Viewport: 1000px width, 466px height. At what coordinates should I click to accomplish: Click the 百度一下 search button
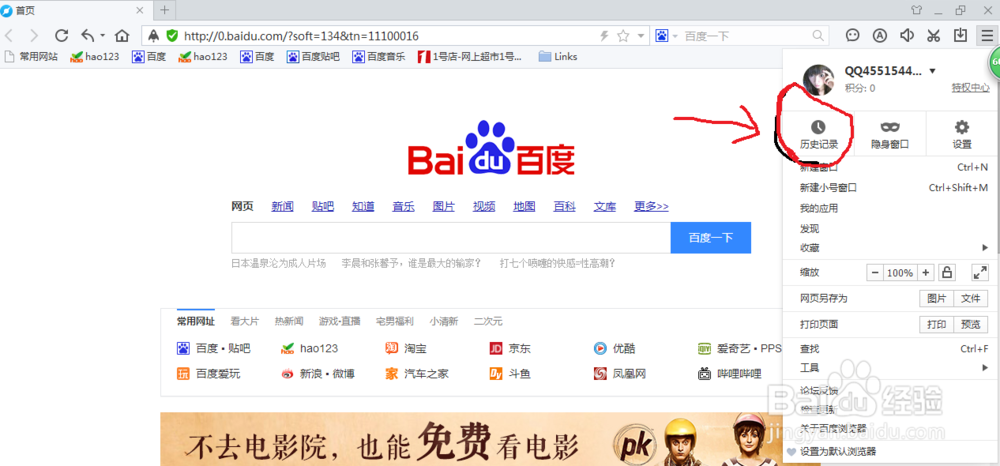711,238
